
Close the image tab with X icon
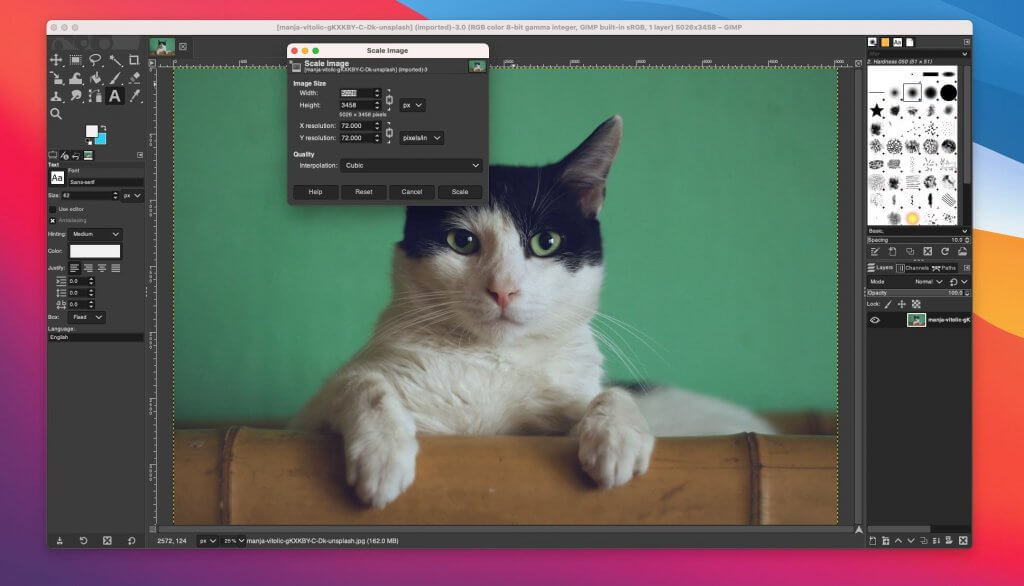pos(183,46)
